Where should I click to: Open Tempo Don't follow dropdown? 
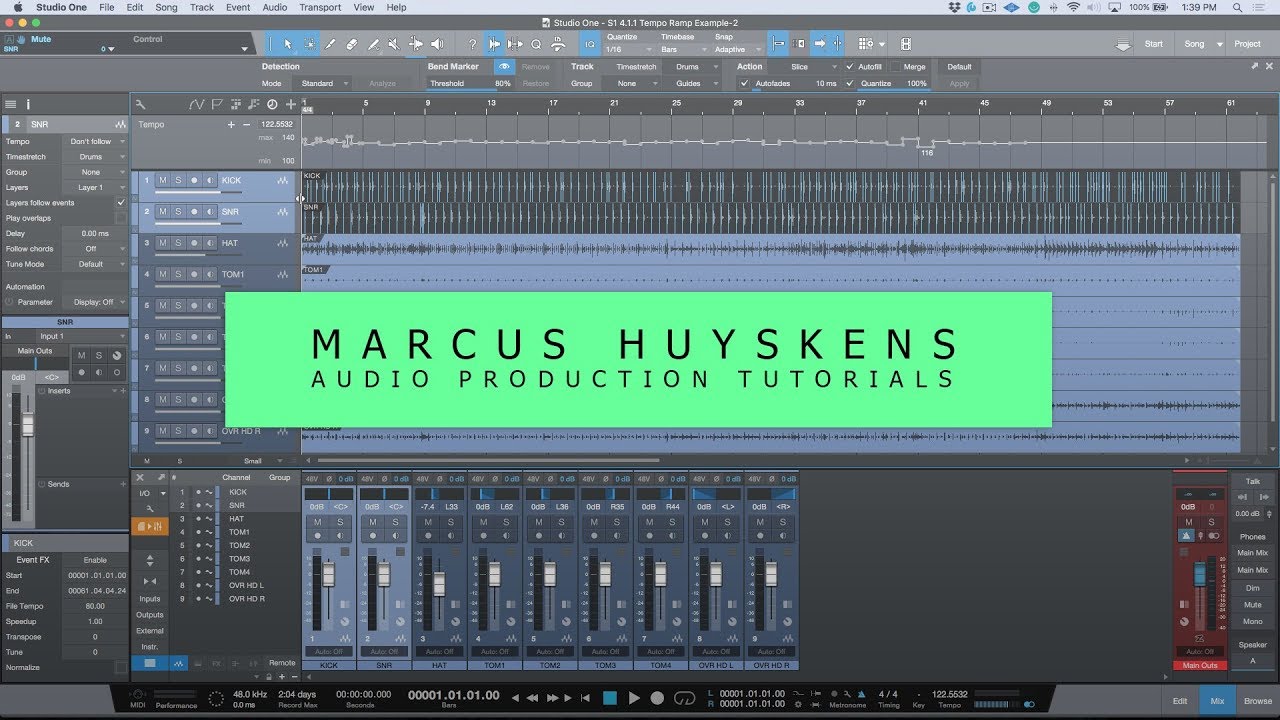(x=96, y=141)
